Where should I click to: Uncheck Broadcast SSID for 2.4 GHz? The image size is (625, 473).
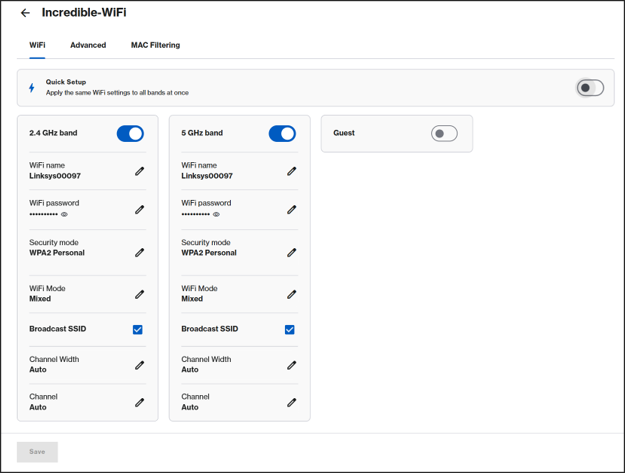pos(138,330)
